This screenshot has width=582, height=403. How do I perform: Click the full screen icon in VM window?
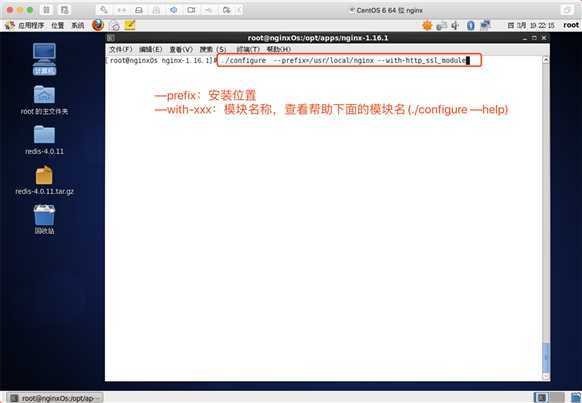coord(567,10)
